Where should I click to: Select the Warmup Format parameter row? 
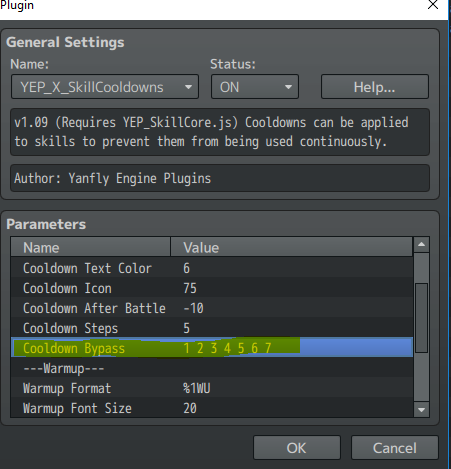tap(212, 388)
